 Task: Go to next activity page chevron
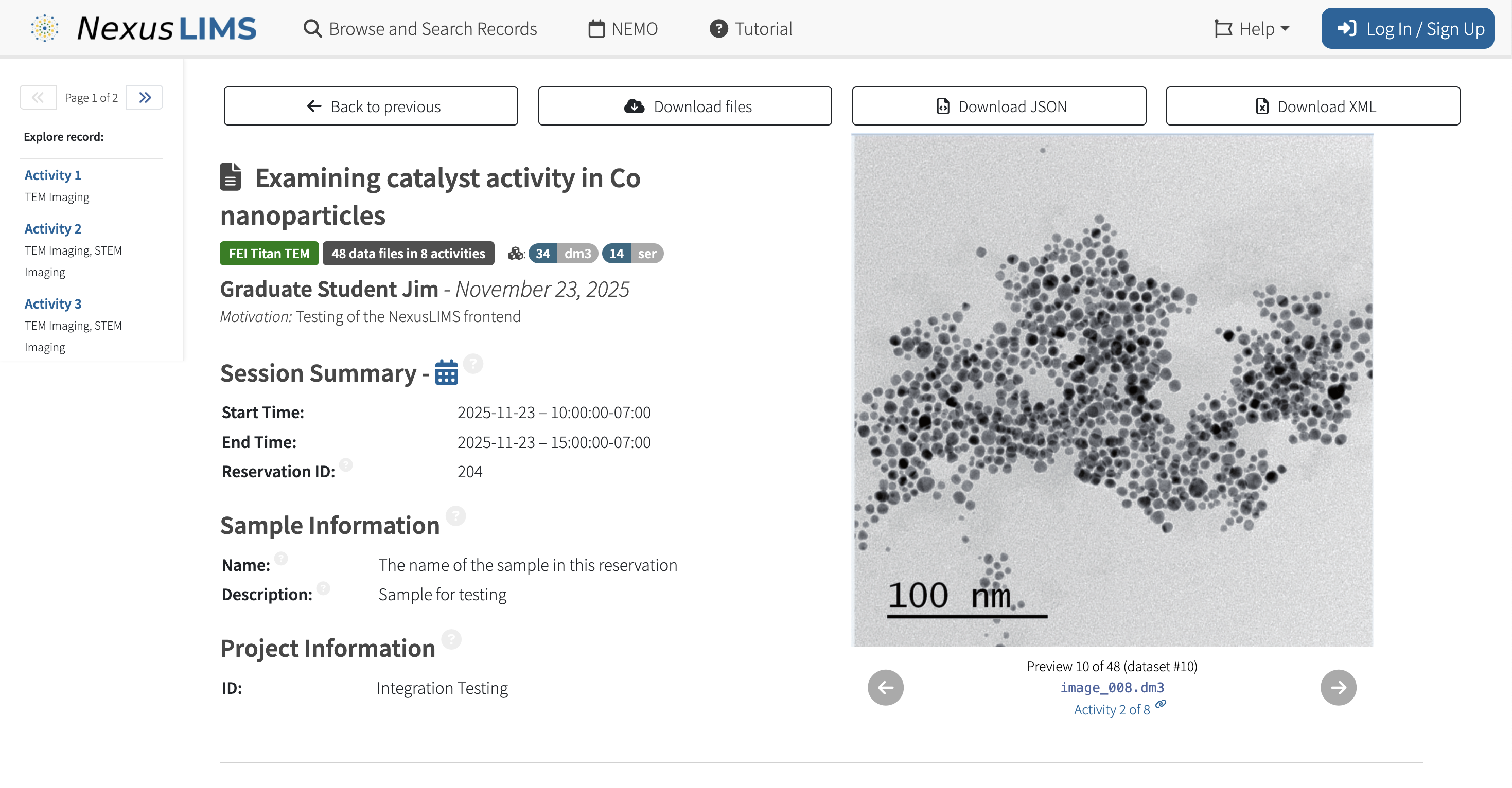pos(145,97)
